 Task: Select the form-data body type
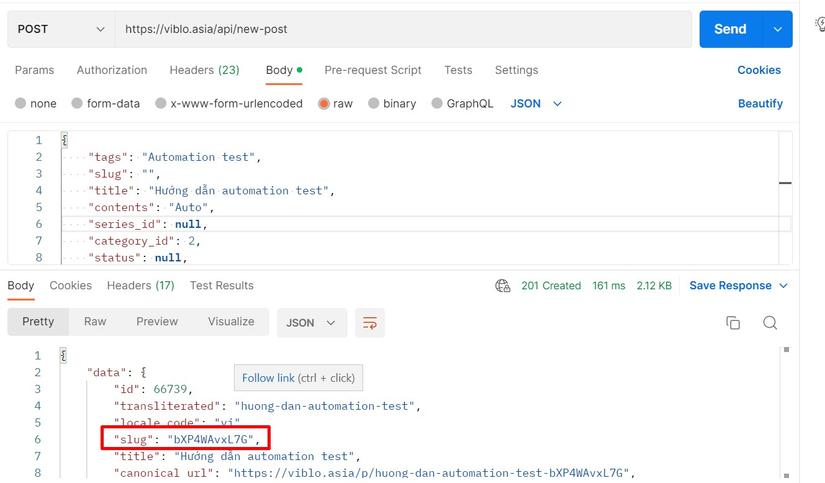106,104
